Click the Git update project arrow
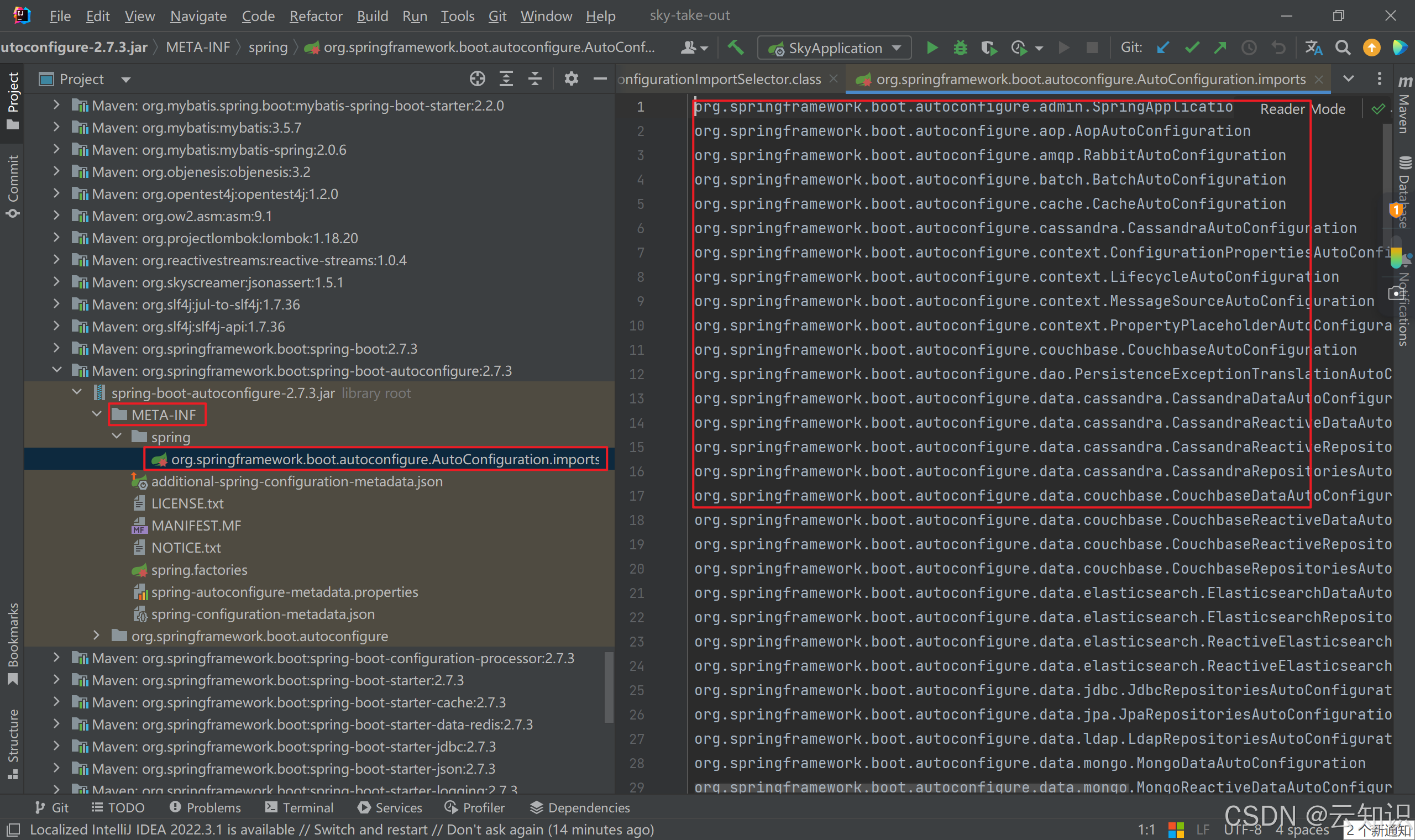 [1163, 48]
